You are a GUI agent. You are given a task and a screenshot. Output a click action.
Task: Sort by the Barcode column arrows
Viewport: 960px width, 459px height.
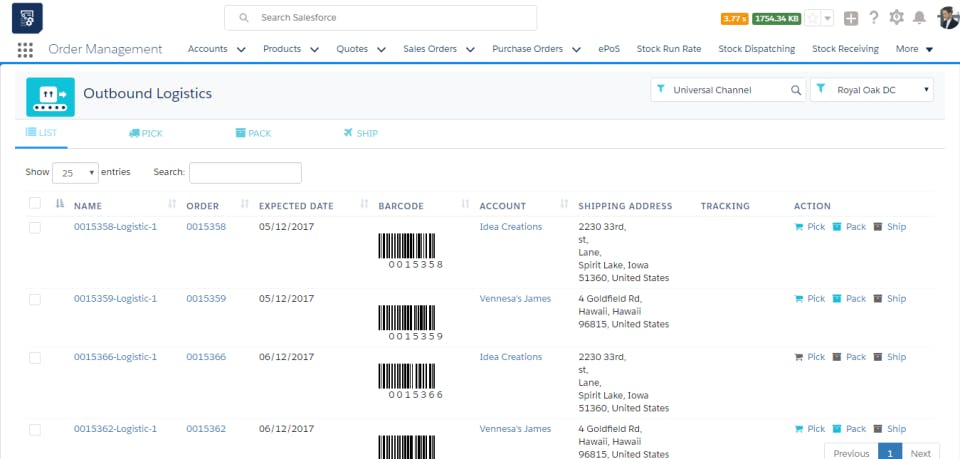[465, 204]
